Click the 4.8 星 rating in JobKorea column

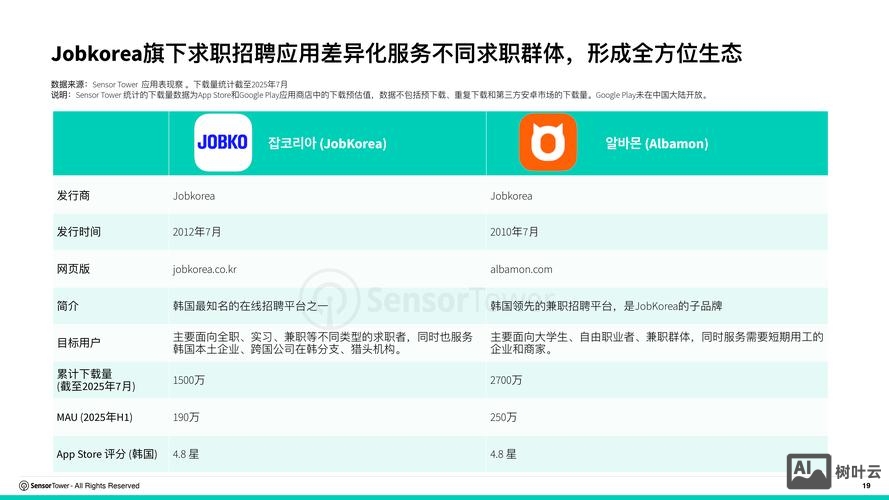[186, 454]
